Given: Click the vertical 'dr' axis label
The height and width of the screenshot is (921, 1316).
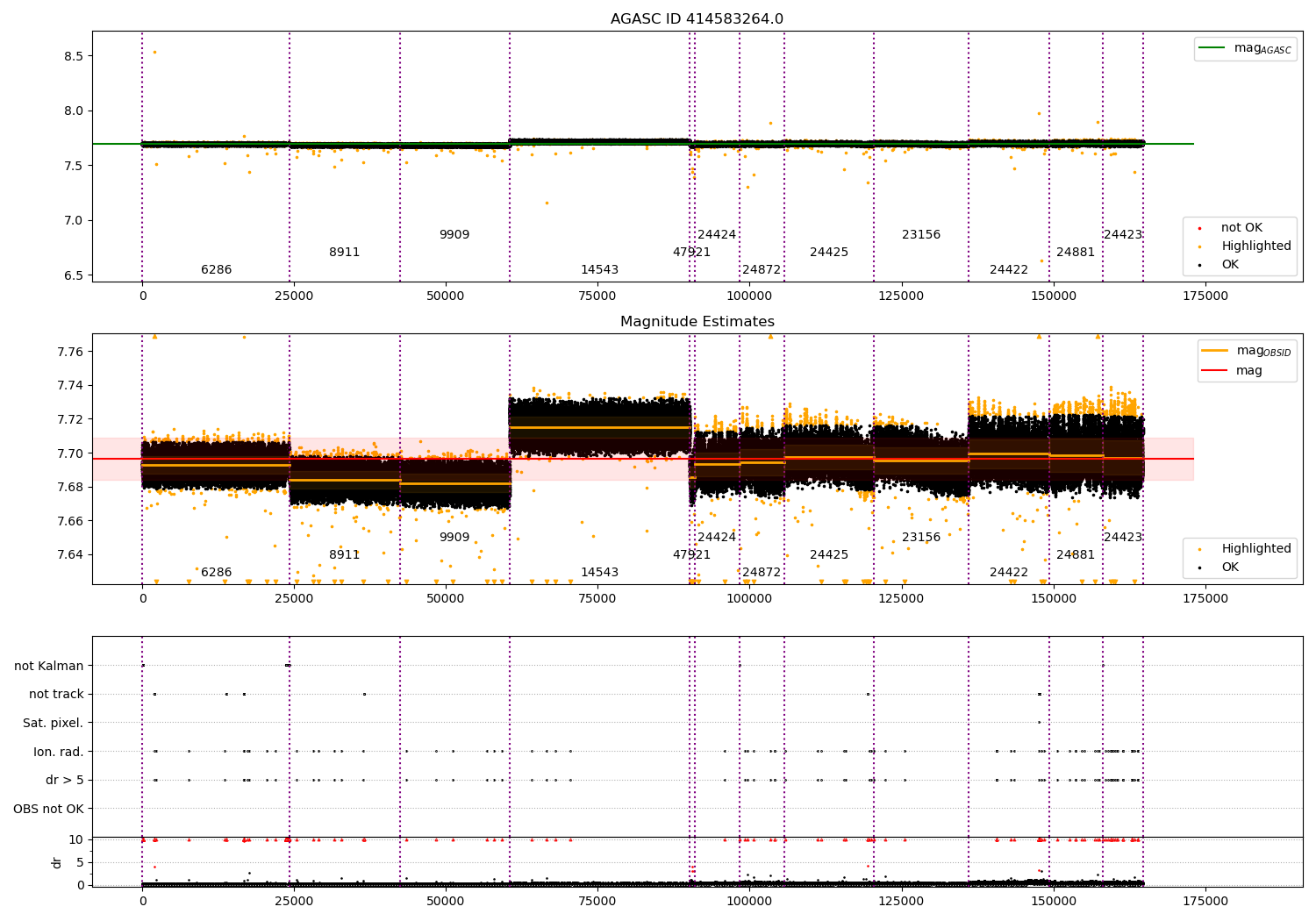Looking at the screenshot, I should point(57,862).
